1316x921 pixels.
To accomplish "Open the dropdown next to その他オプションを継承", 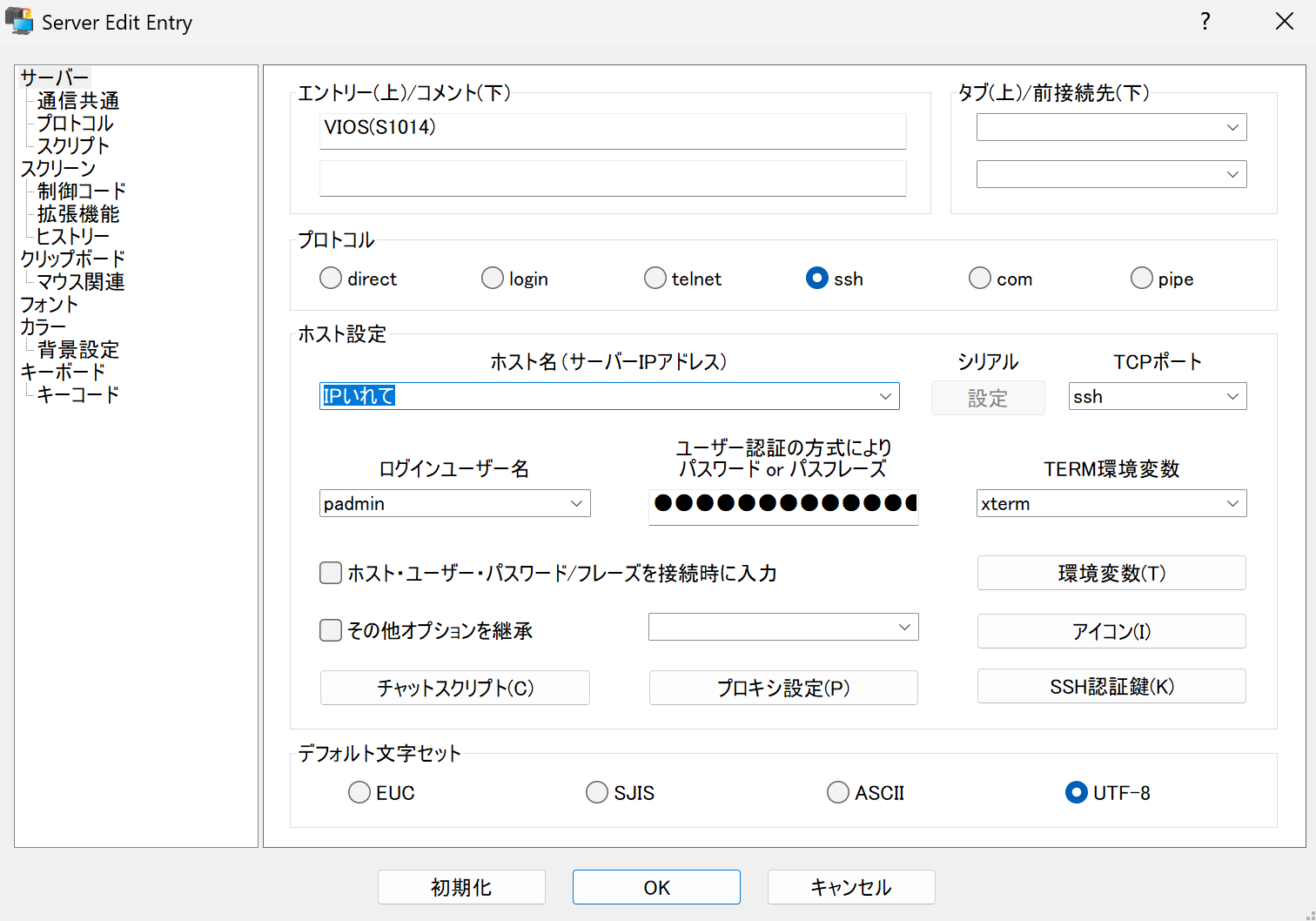I will (x=783, y=627).
